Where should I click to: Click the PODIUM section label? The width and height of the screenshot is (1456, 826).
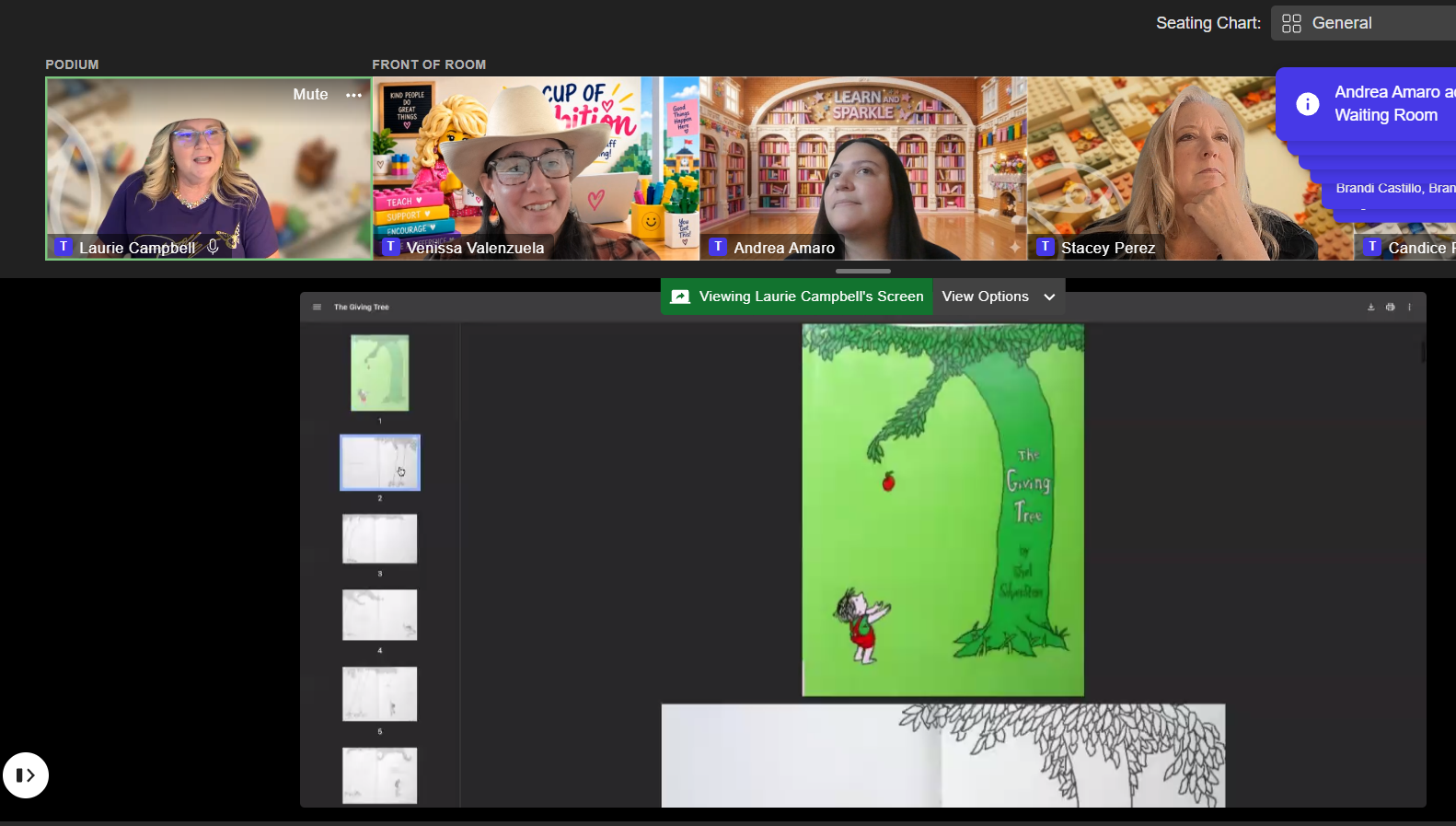click(72, 64)
